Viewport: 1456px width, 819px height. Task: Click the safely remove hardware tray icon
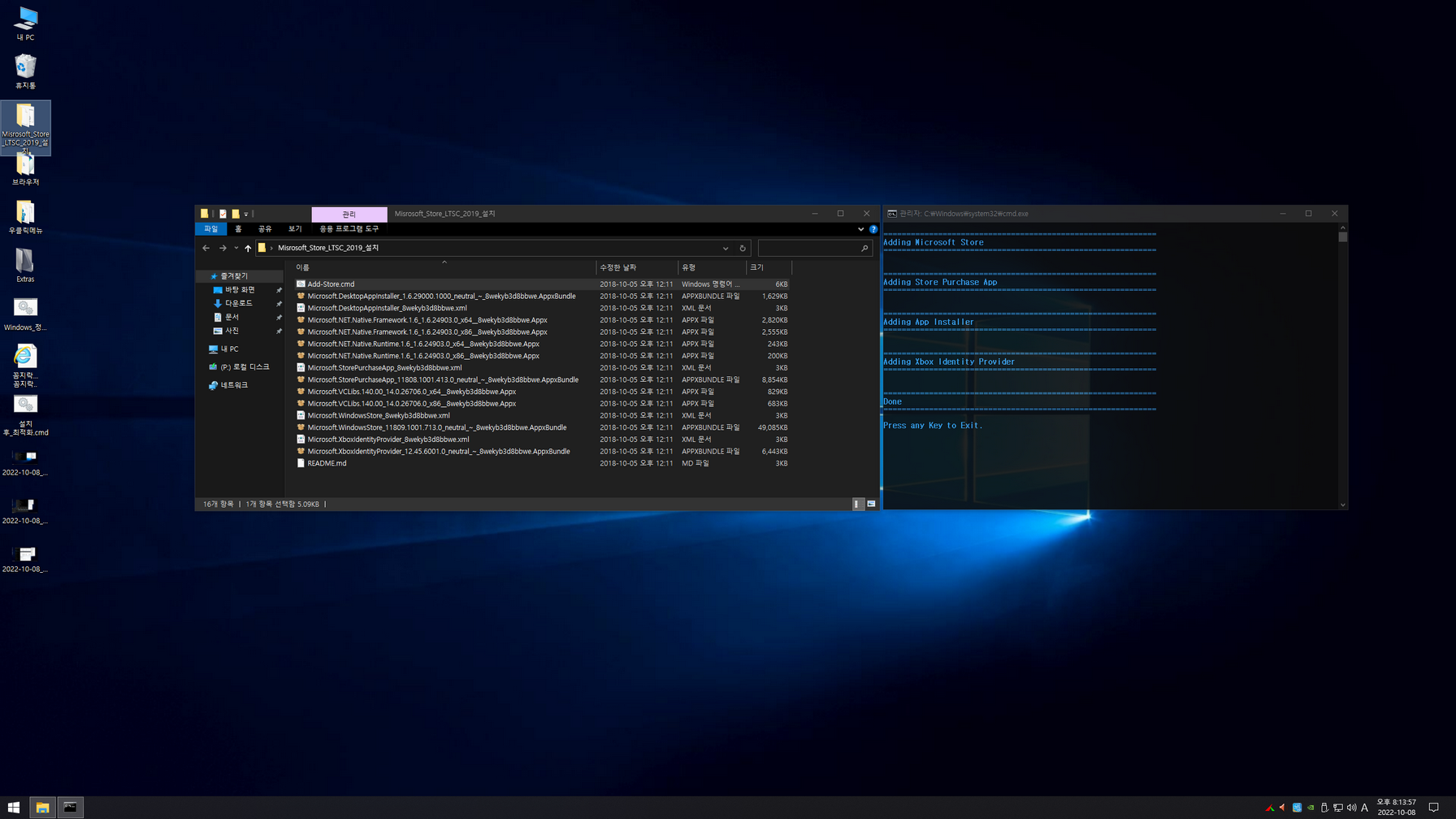(x=1324, y=808)
